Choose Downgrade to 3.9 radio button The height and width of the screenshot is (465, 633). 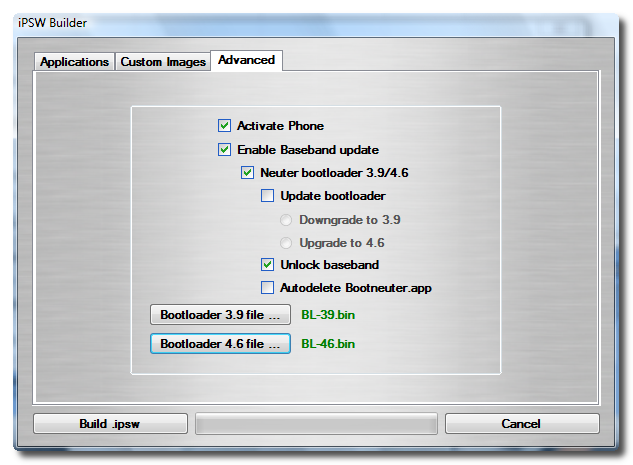pyautogui.click(x=286, y=220)
